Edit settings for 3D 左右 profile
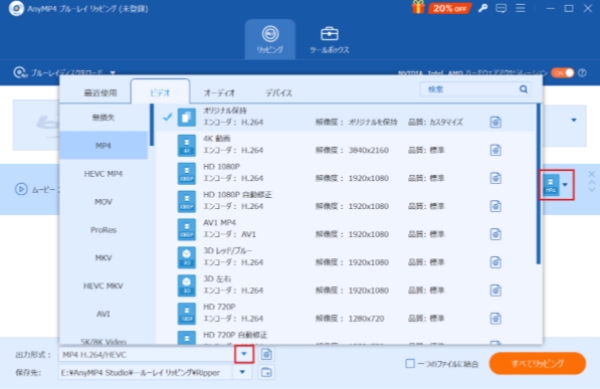600x389 pixels. (x=495, y=290)
